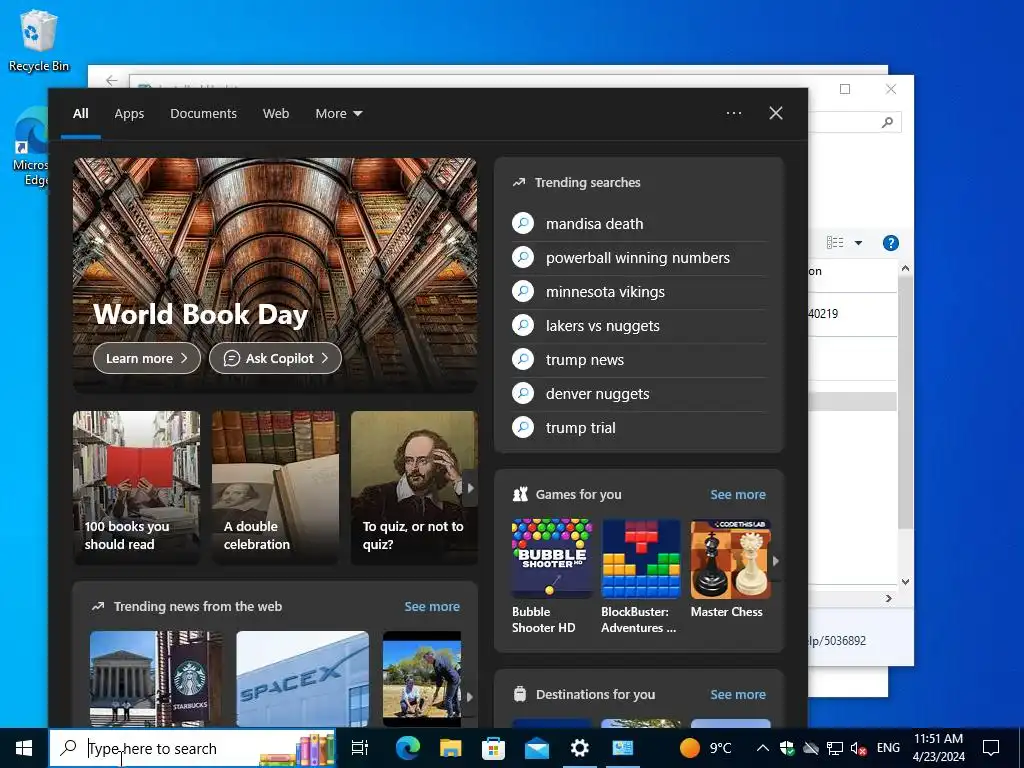
Task: Search trending mandisa death
Action: 639,224
